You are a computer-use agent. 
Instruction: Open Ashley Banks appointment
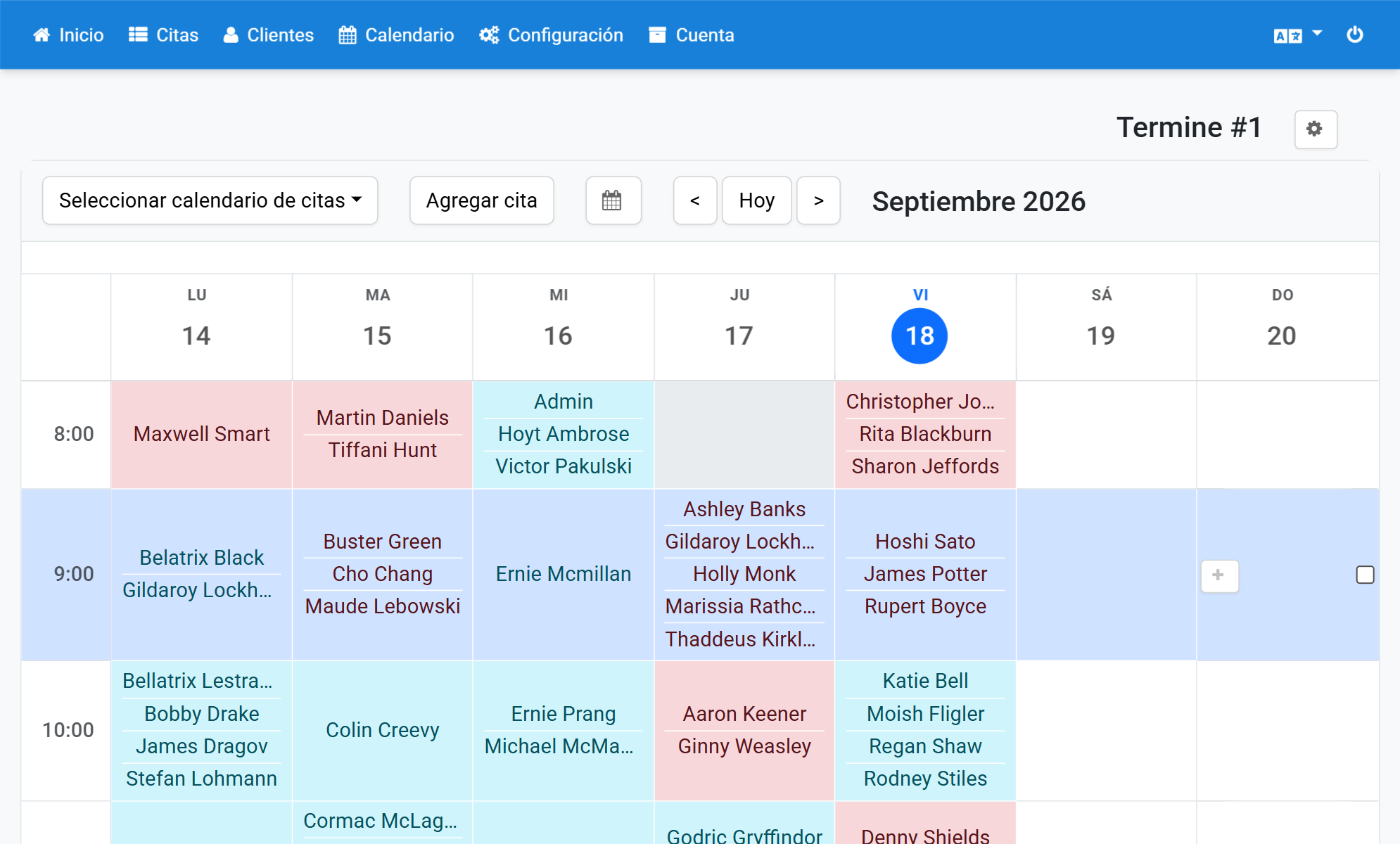pos(744,509)
